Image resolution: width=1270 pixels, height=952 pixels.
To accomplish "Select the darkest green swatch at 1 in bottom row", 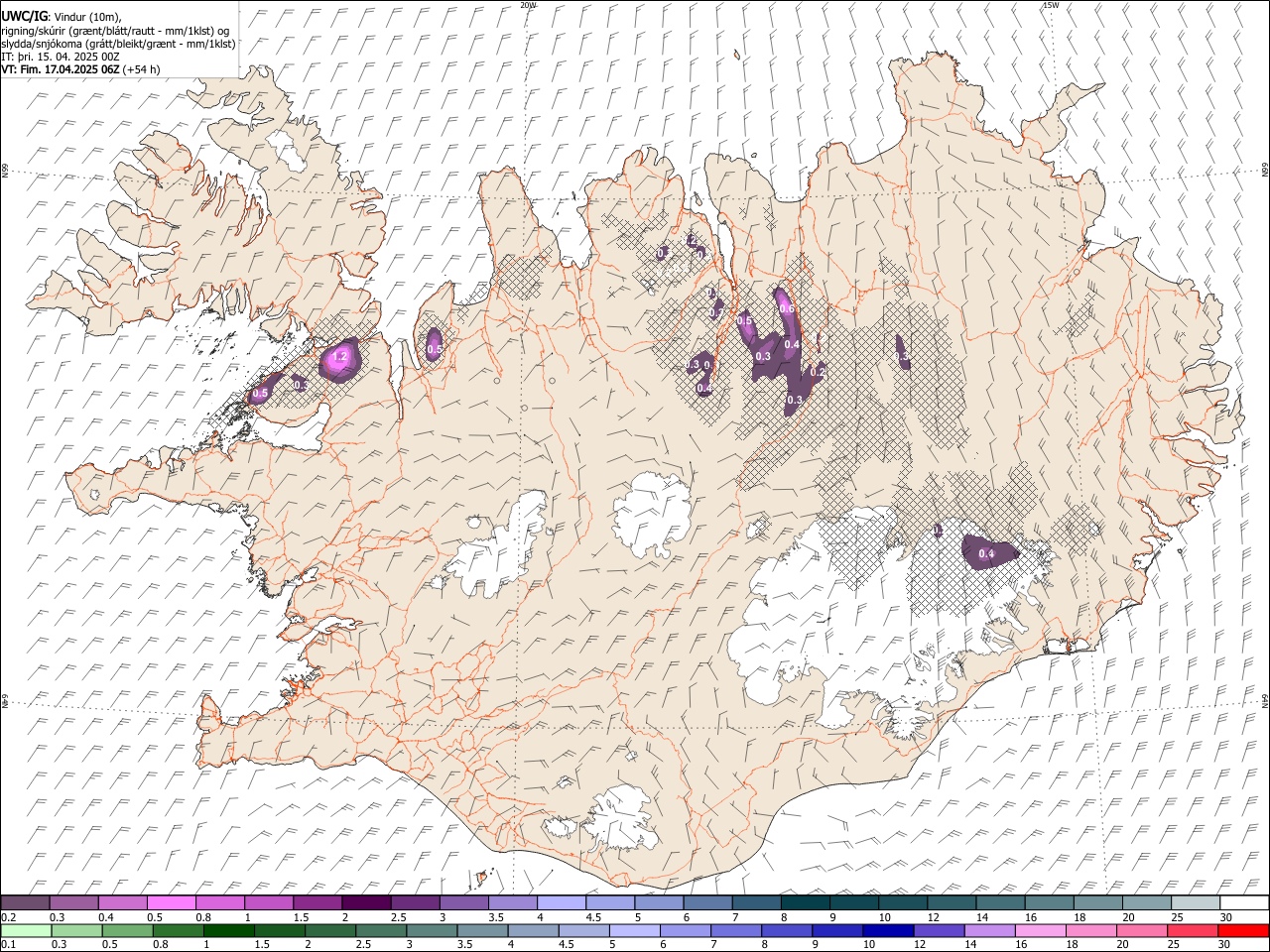I will pos(229,931).
